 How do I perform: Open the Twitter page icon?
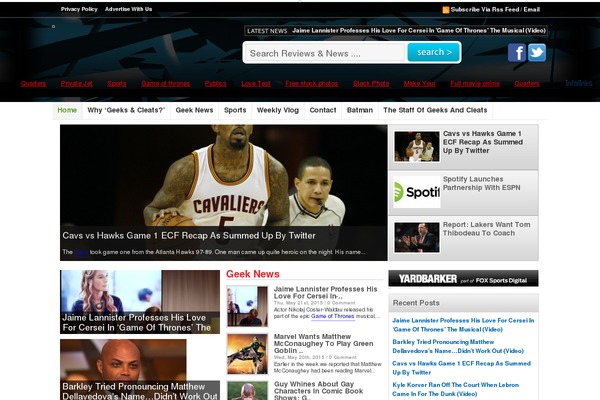tap(537, 52)
